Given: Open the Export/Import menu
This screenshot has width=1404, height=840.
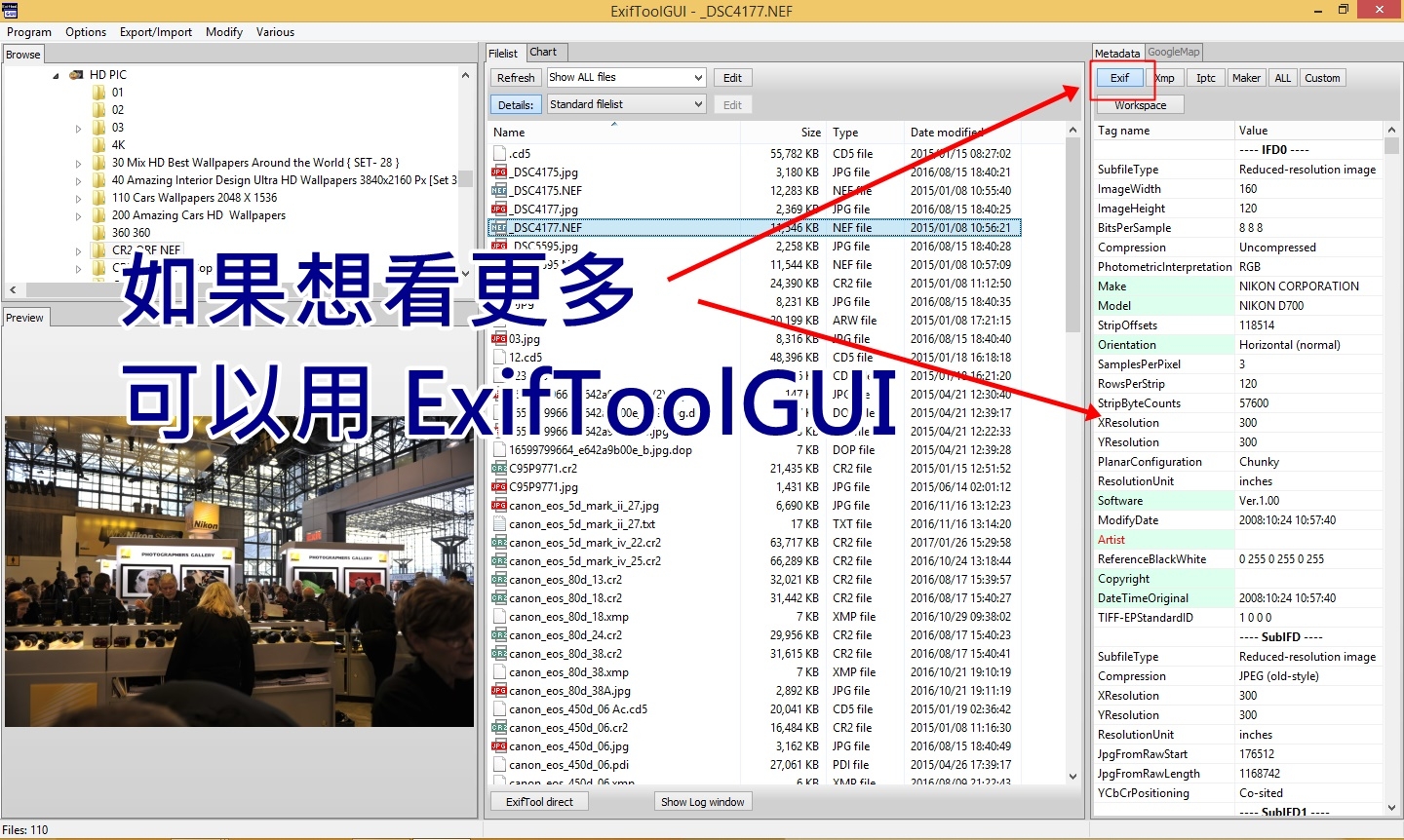Looking at the screenshot, I should pos(156,32).
